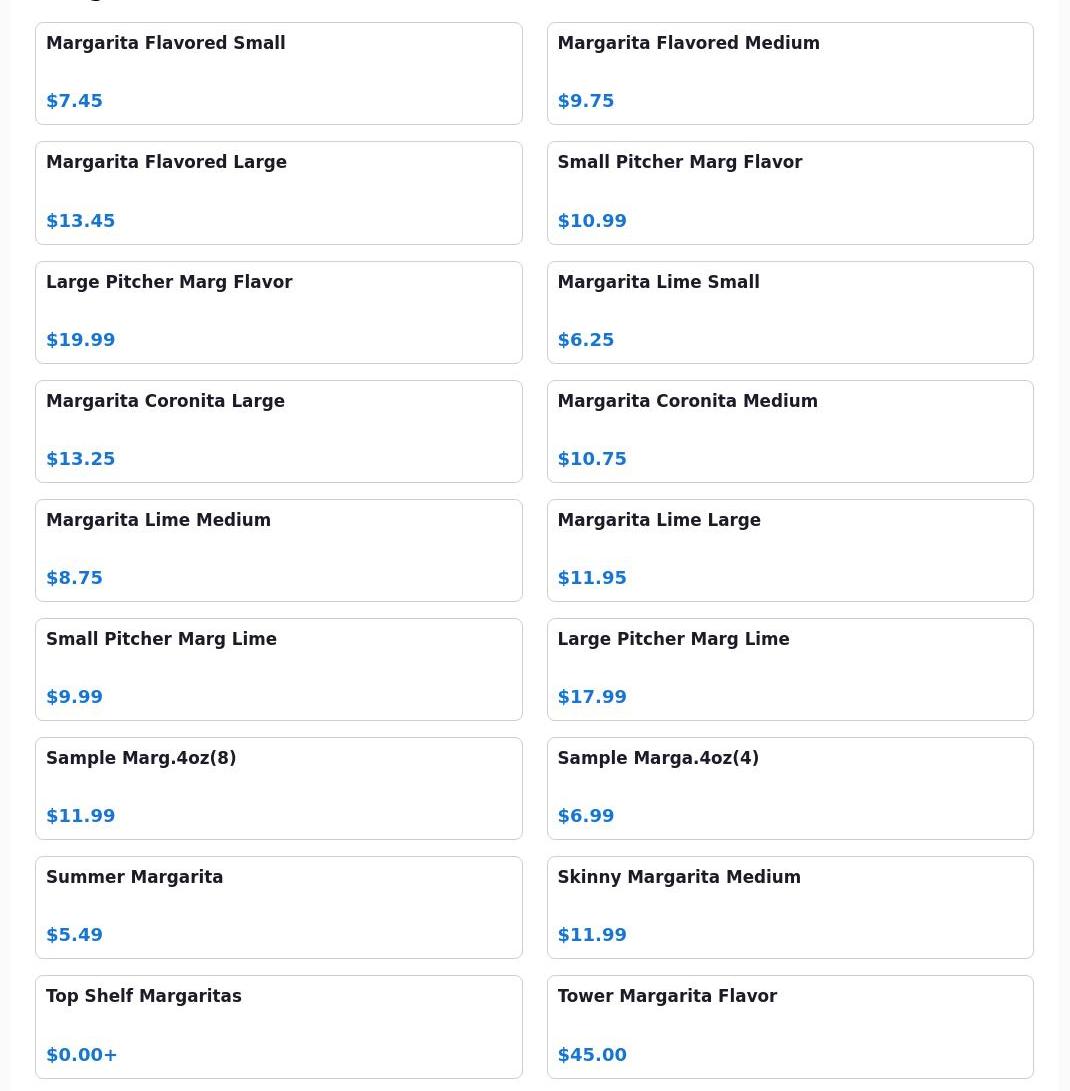Add Small Pitcher Marg Lime

click(x=278, y=669)
